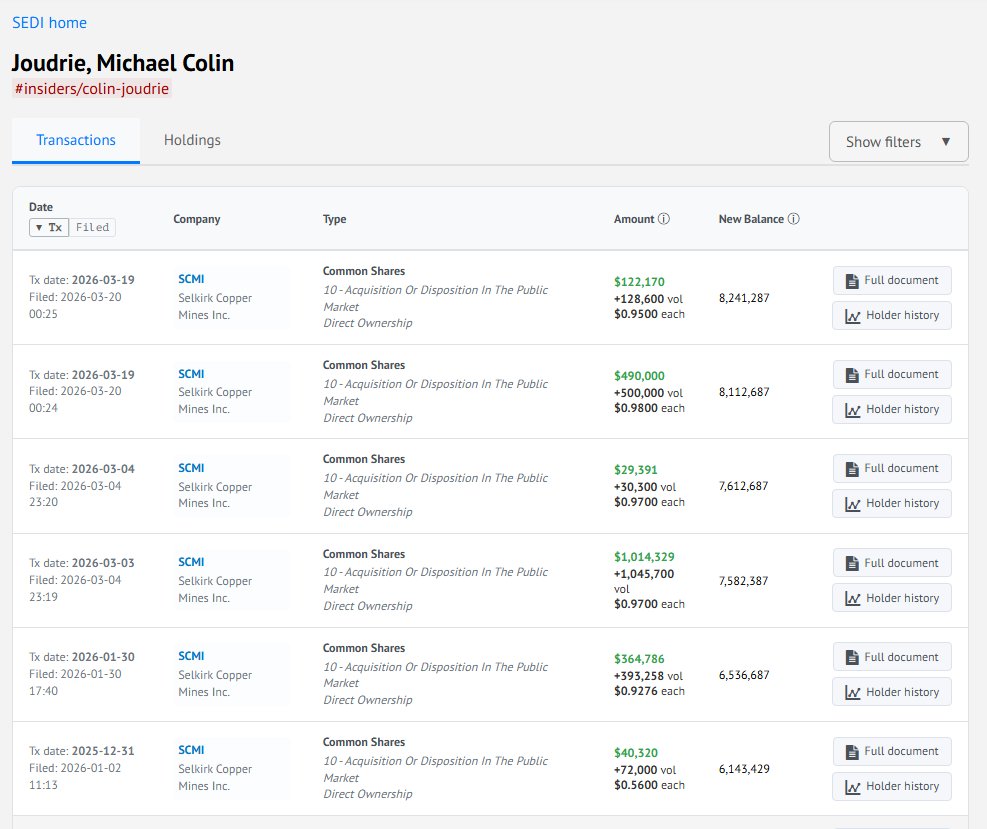Sort by Filed date toggle
Image resolution: width=987 pixels, height=829 pixels.
92,227
